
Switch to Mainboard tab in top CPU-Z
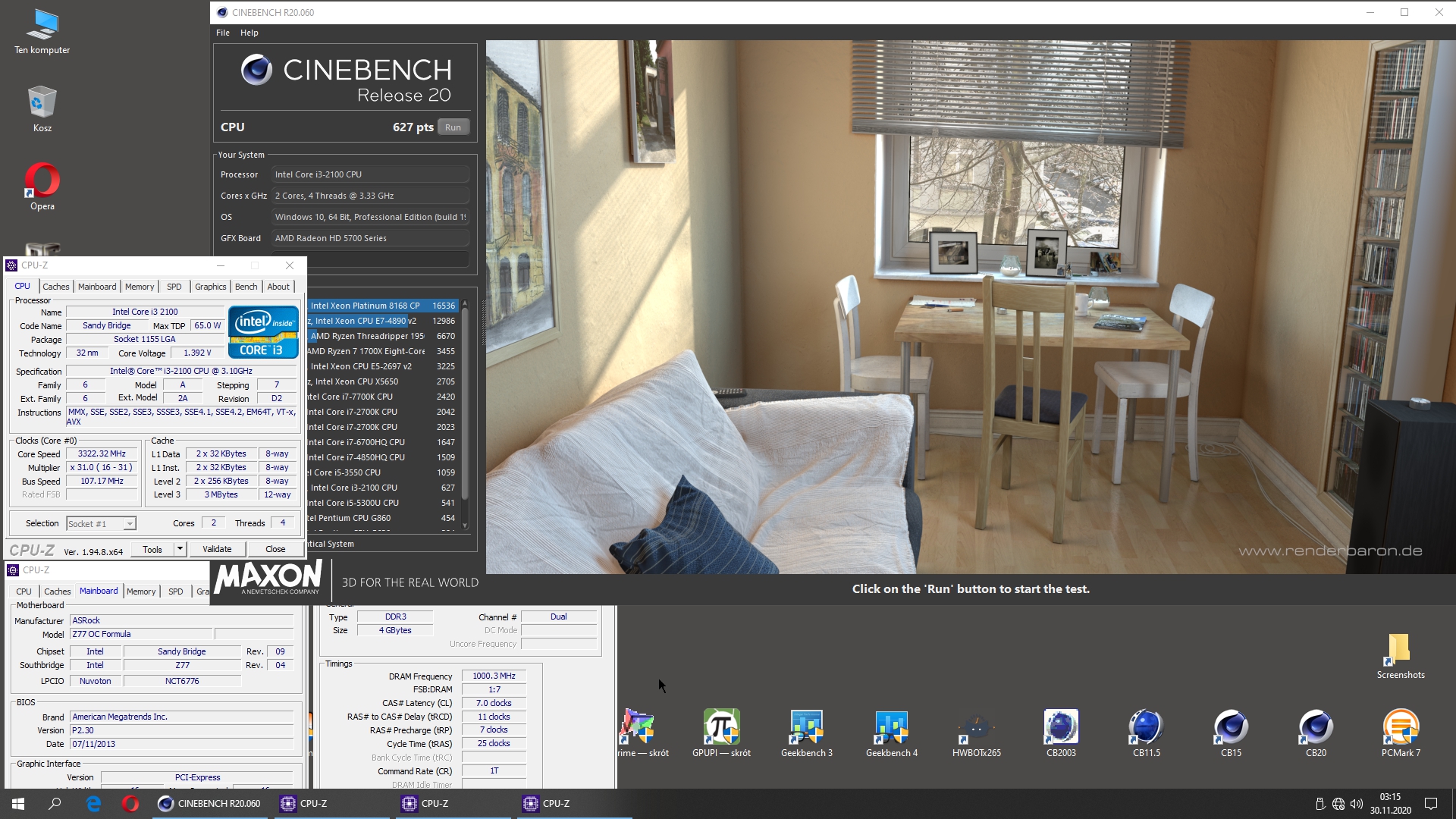coord(97,287)
